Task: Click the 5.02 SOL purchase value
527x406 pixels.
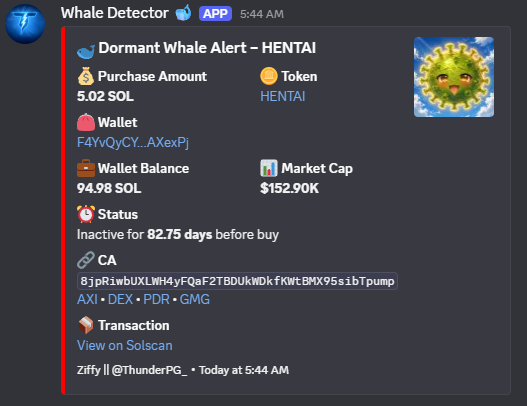Action: tap(105, 96)
